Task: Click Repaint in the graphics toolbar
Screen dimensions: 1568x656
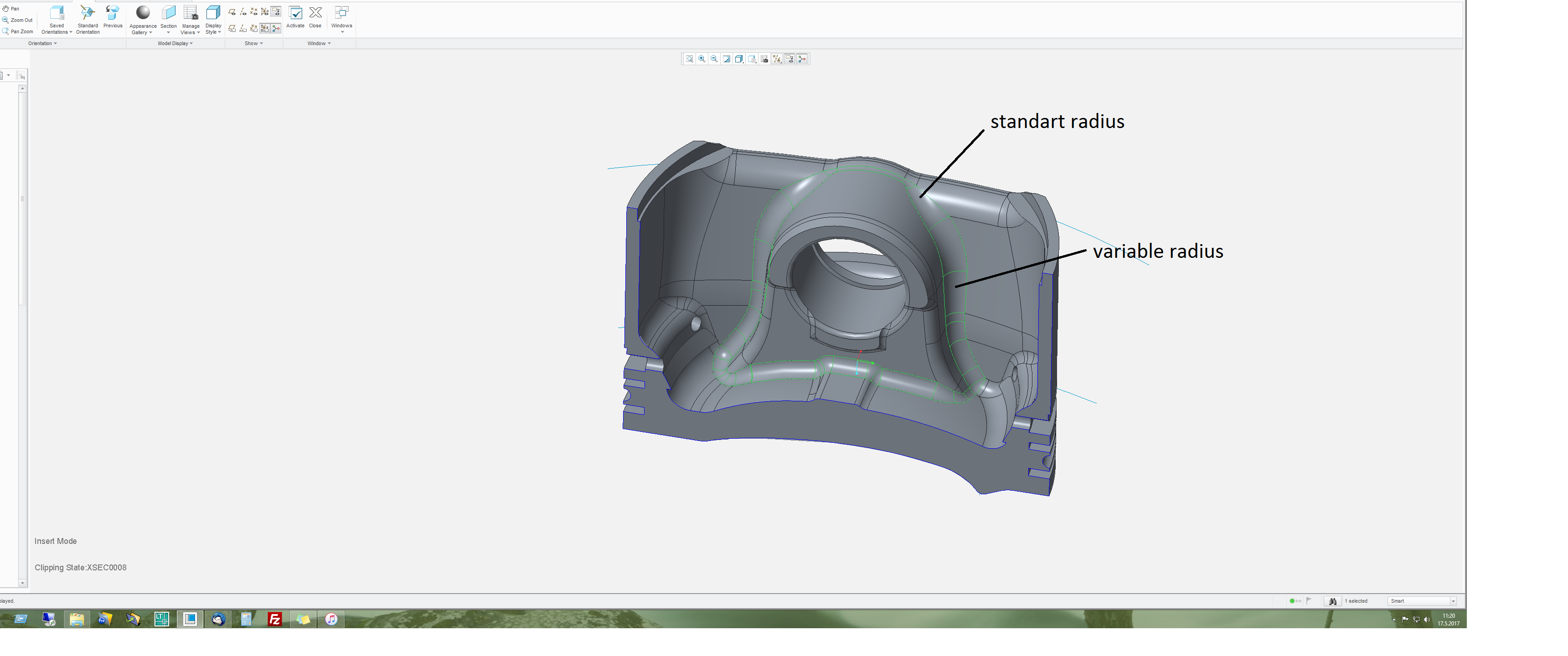Action: [x=727, y=59]
